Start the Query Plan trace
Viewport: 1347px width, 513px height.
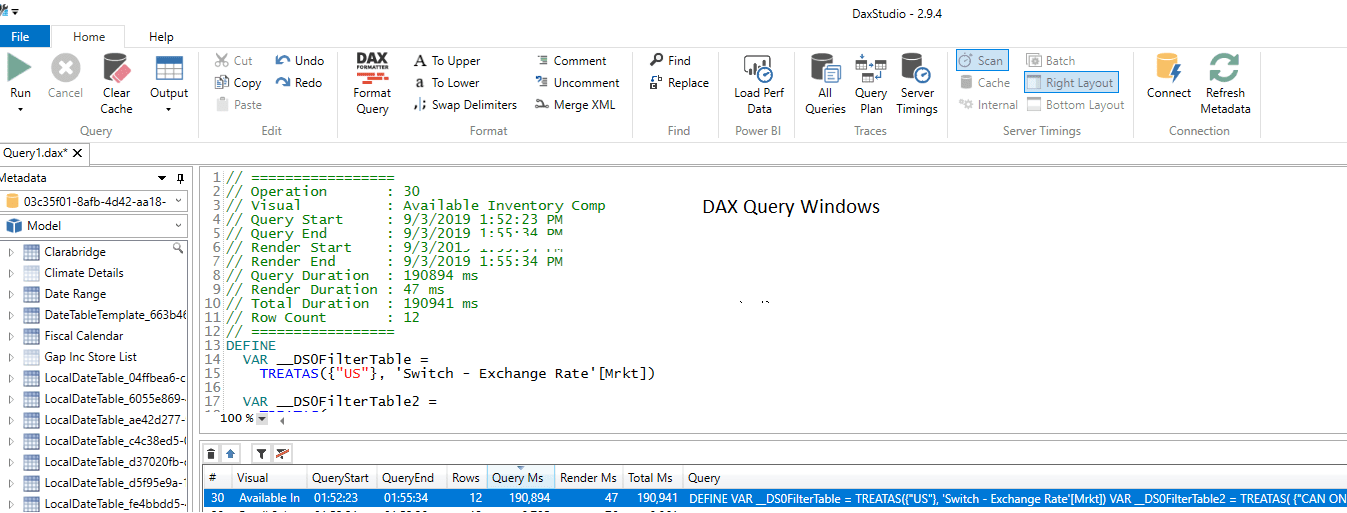click(871, 84)
